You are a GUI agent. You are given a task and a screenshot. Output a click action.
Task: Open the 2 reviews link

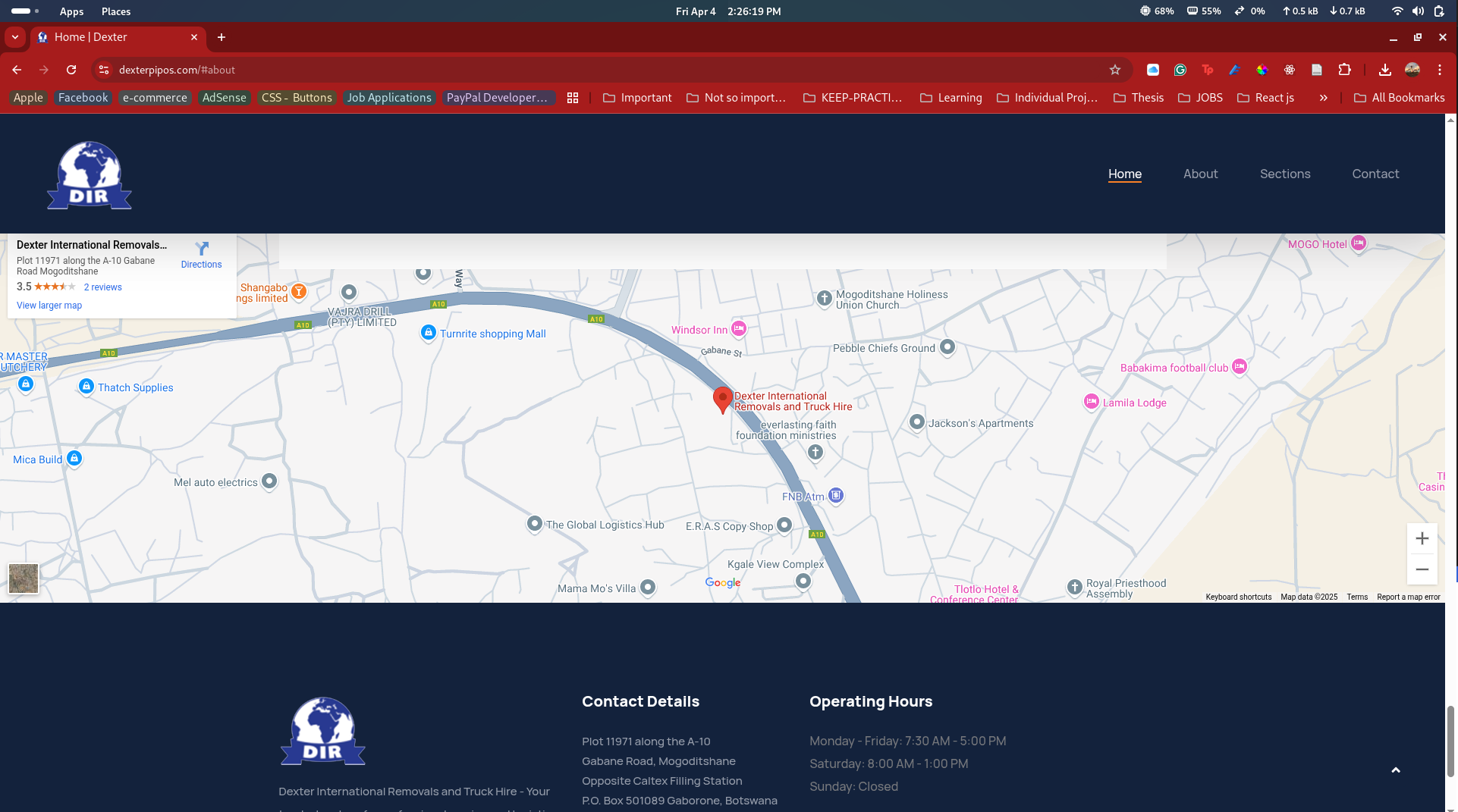[102, 287]
